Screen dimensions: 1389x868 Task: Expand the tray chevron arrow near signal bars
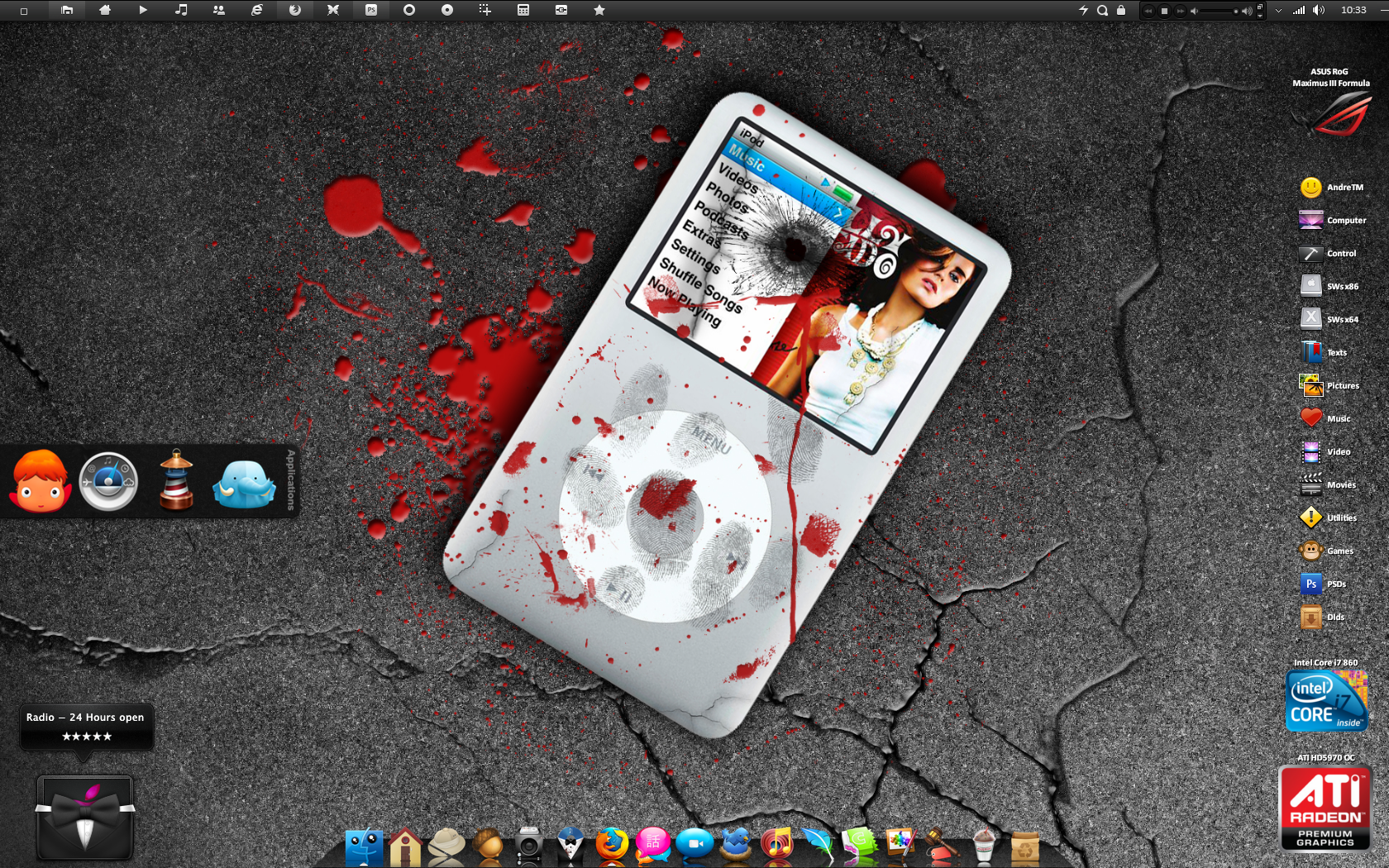click(x=1279, y=11)
